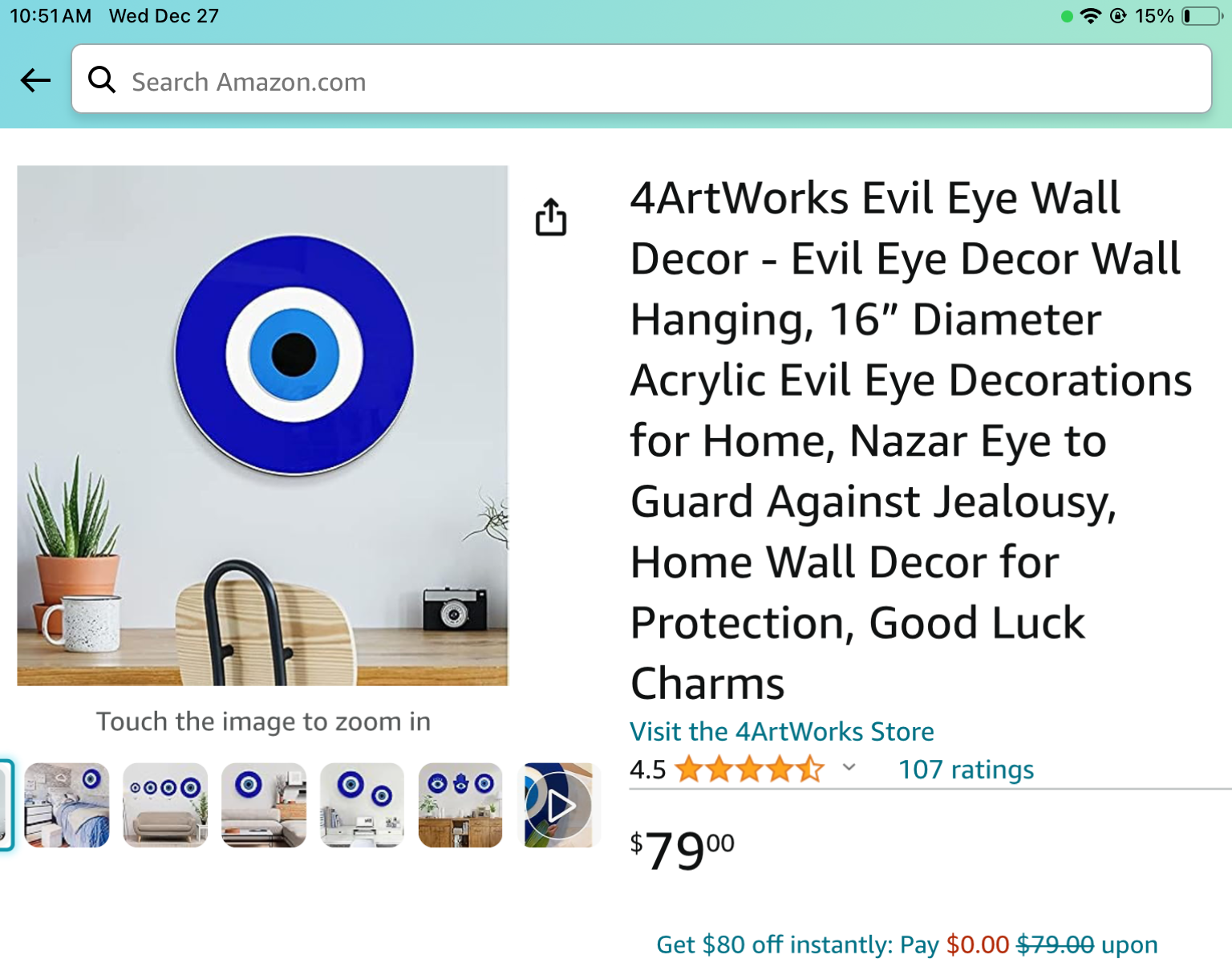Click the star rating icons
This screenshot has height=967, width=1232.
click(749, 770)
